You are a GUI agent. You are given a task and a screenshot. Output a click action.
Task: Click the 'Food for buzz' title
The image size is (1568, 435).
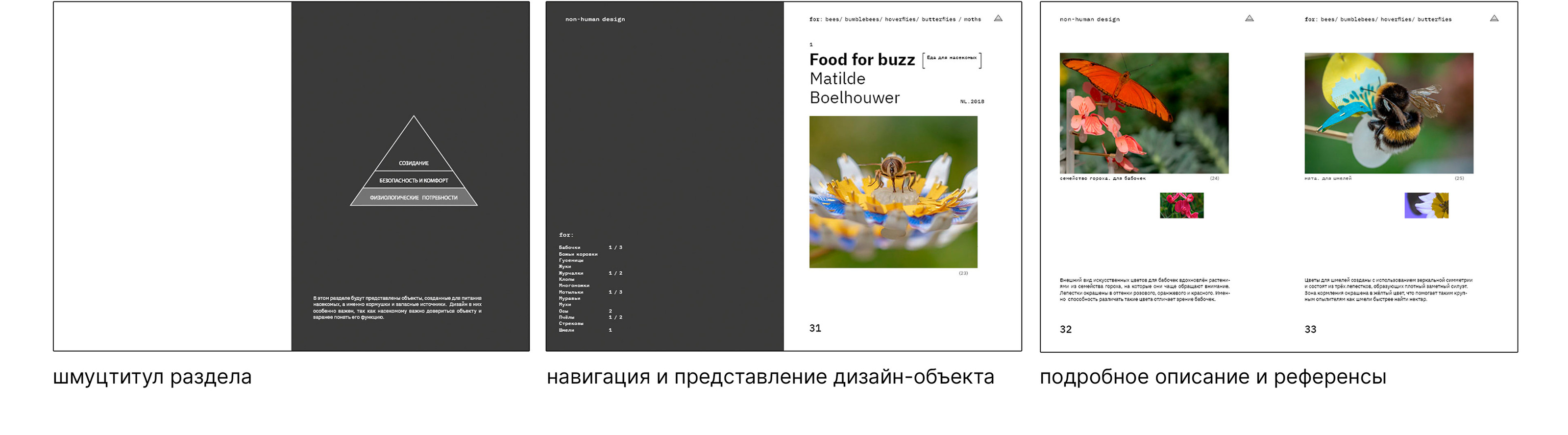coord(862,60)
